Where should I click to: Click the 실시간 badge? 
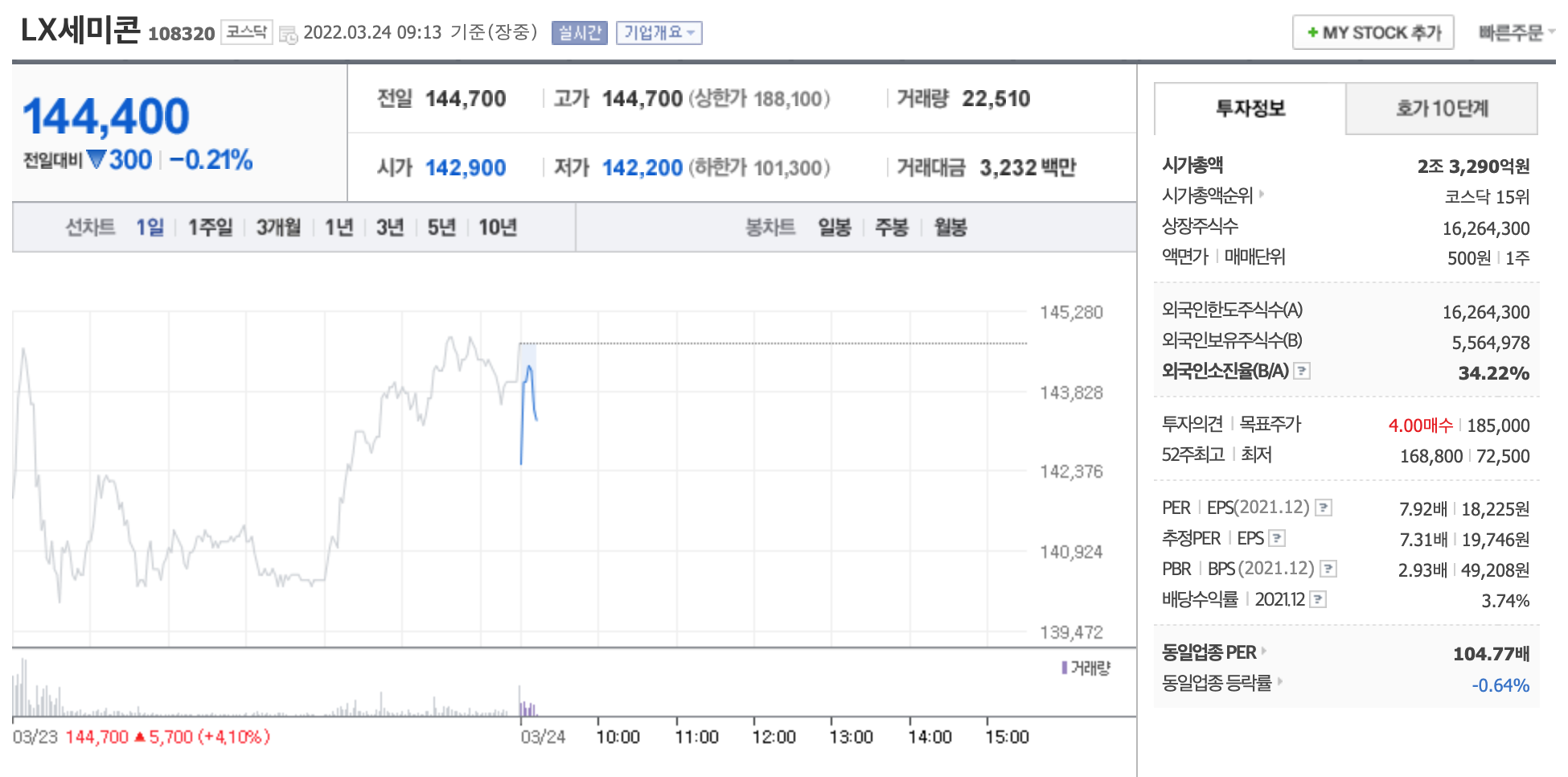click(x=580, y=33)
